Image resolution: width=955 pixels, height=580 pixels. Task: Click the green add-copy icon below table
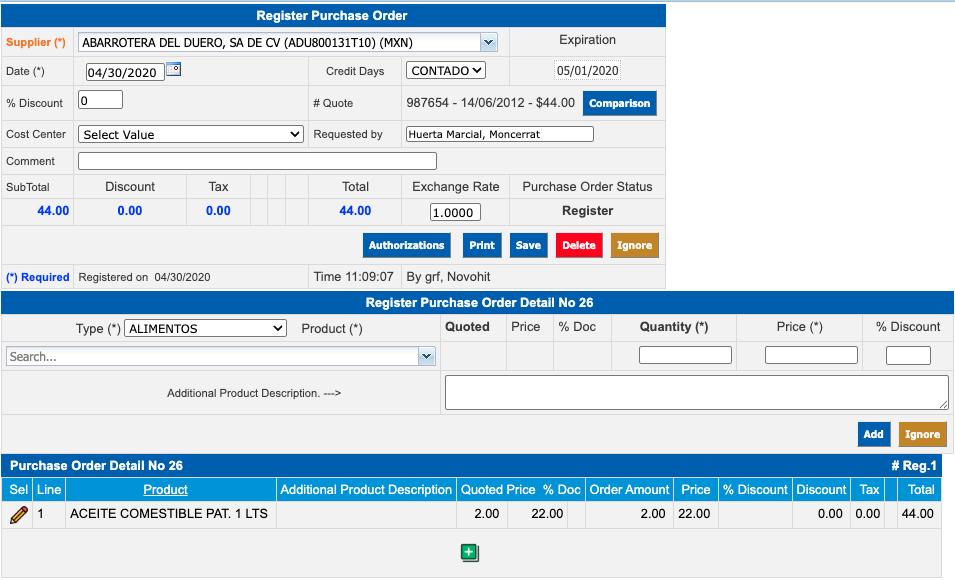470,553
